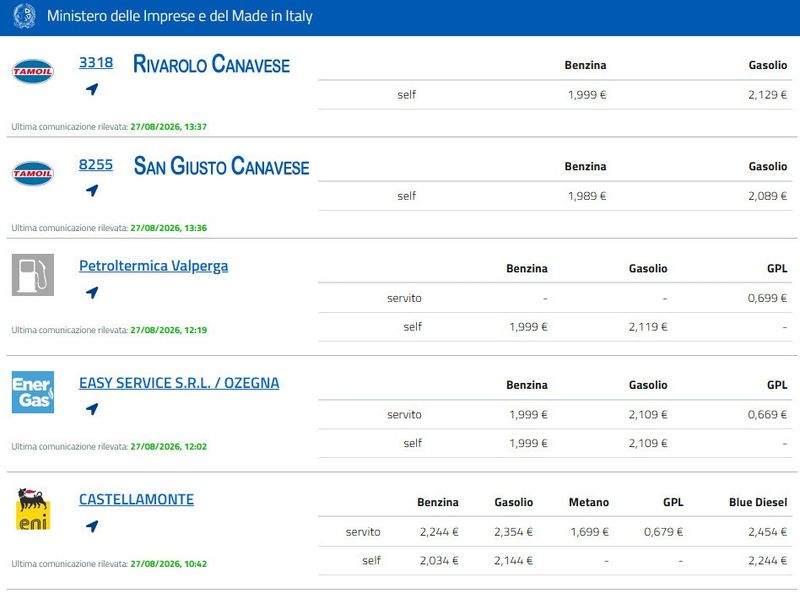The width and height of the screenshot is (800, 603).
Task: Open navigation arrow for station 3318
Action: click(x=92, y=89)
